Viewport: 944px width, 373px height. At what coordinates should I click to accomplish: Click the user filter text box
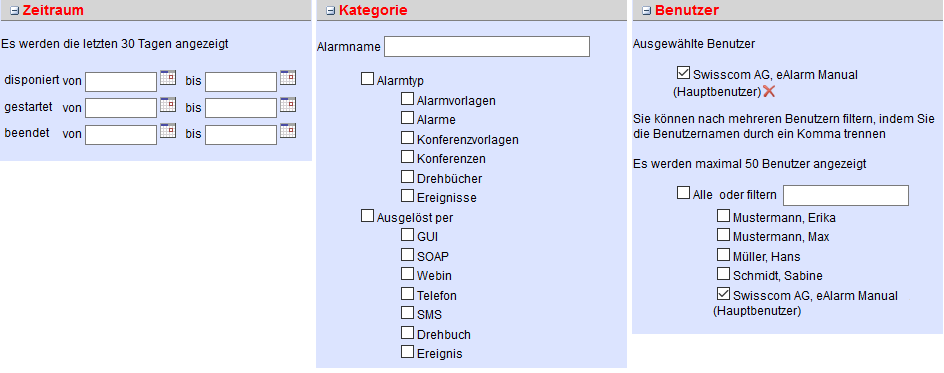pos(846,196)
